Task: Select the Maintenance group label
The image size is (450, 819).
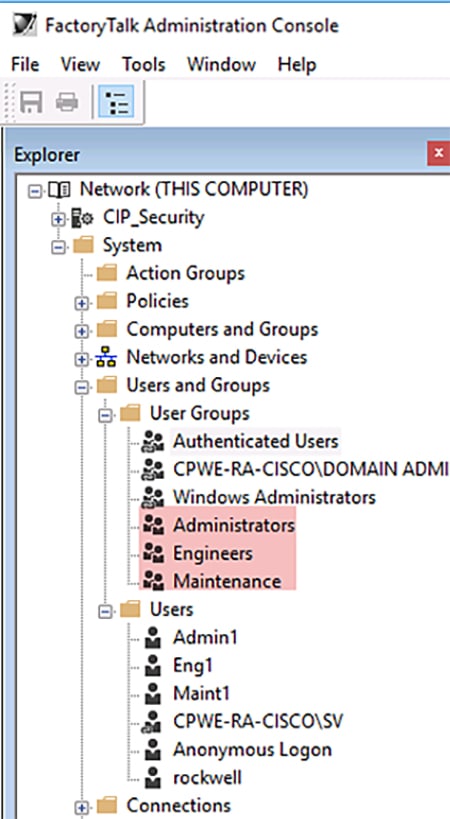Action: (227, 581)
